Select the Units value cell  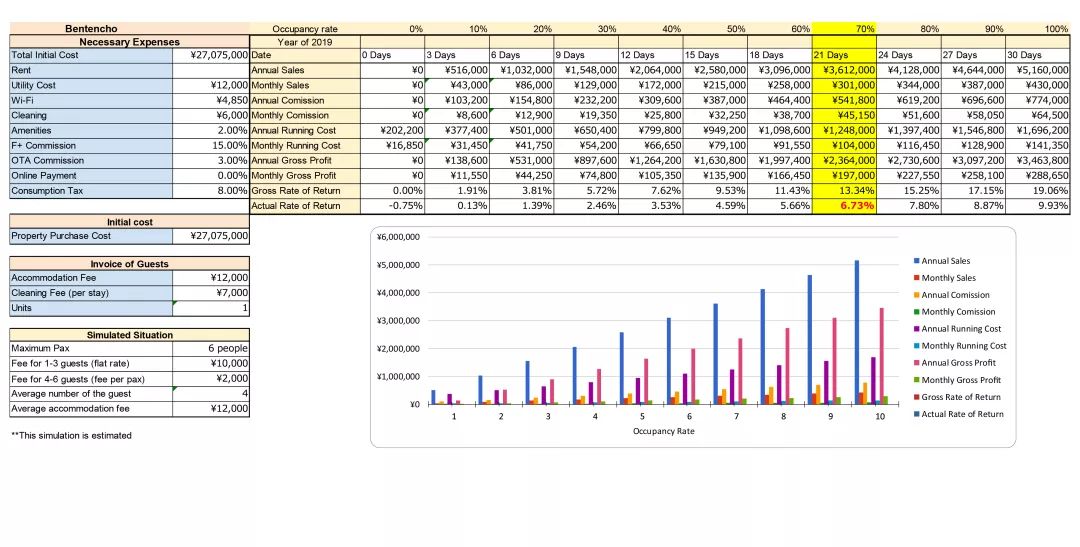[211, 308]
